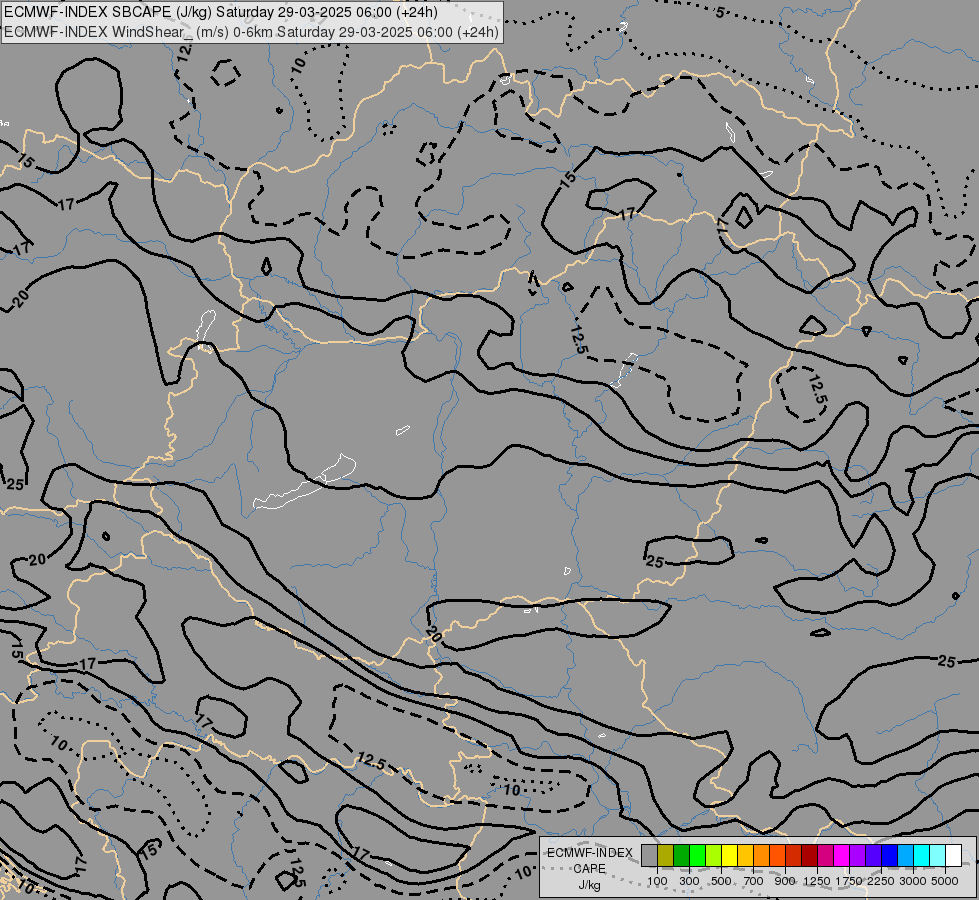Click the legend value 2250
This screenshot has height=900, width=979.
click(881, 881)
